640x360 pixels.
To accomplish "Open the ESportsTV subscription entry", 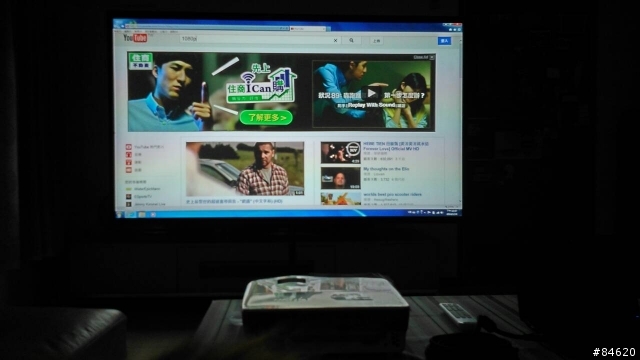I will click(x=138, y=197).
